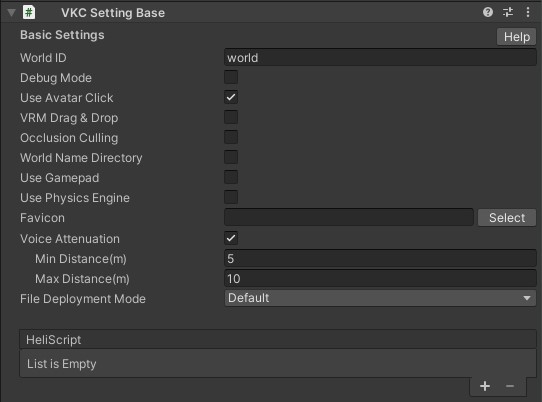
Task: Open component help reference question icon
Action: click(x=488, y=12)
